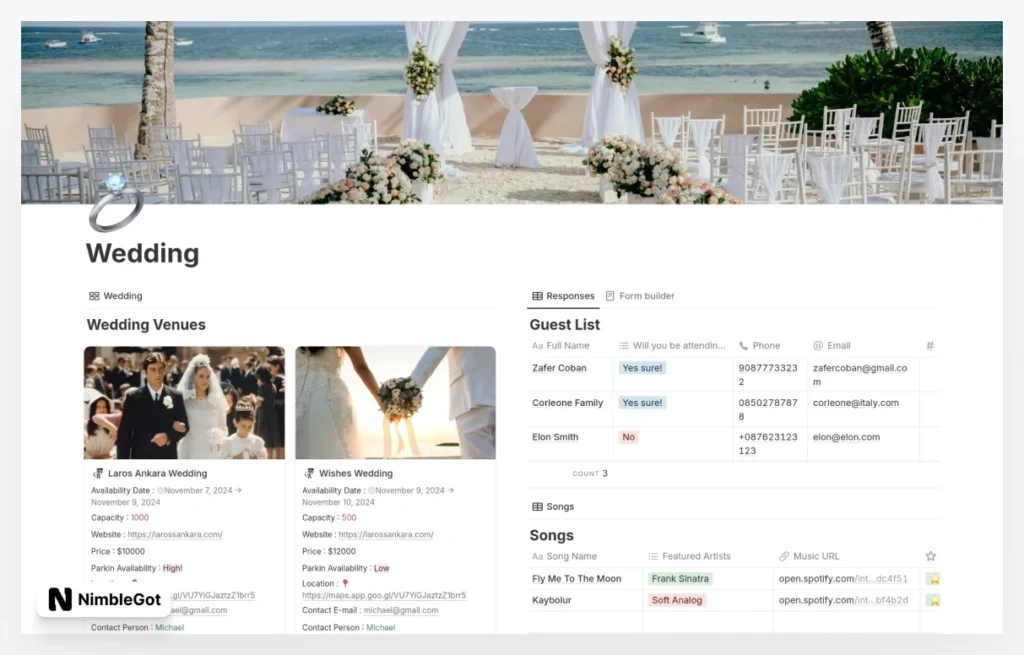1024x655 pixels.
Task: Click the list icon beside Will you be attending
Action: pyautogui.click(x=624, y=345)
